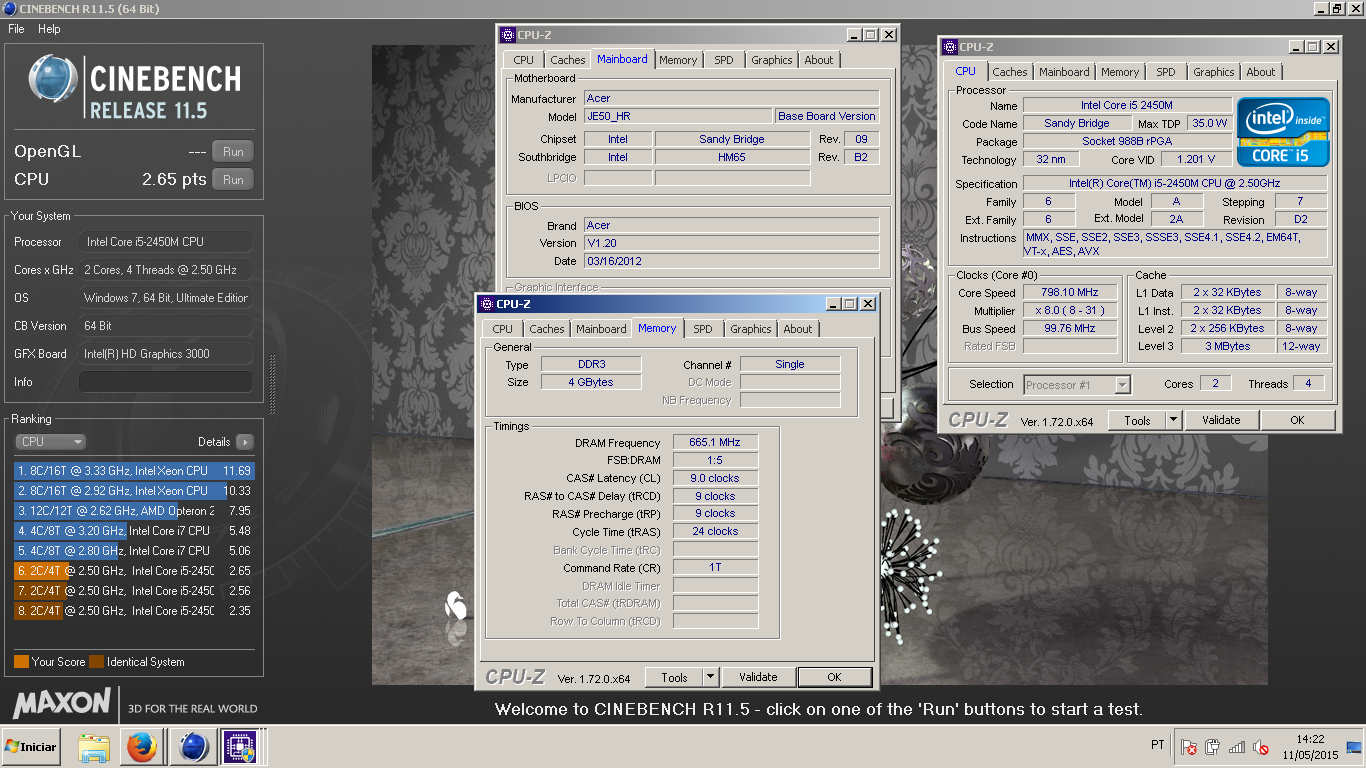Open Graphics tab in CPU tab CPU-Z window
Screen dimensions: 1366x768
[x=1213, y=72]
